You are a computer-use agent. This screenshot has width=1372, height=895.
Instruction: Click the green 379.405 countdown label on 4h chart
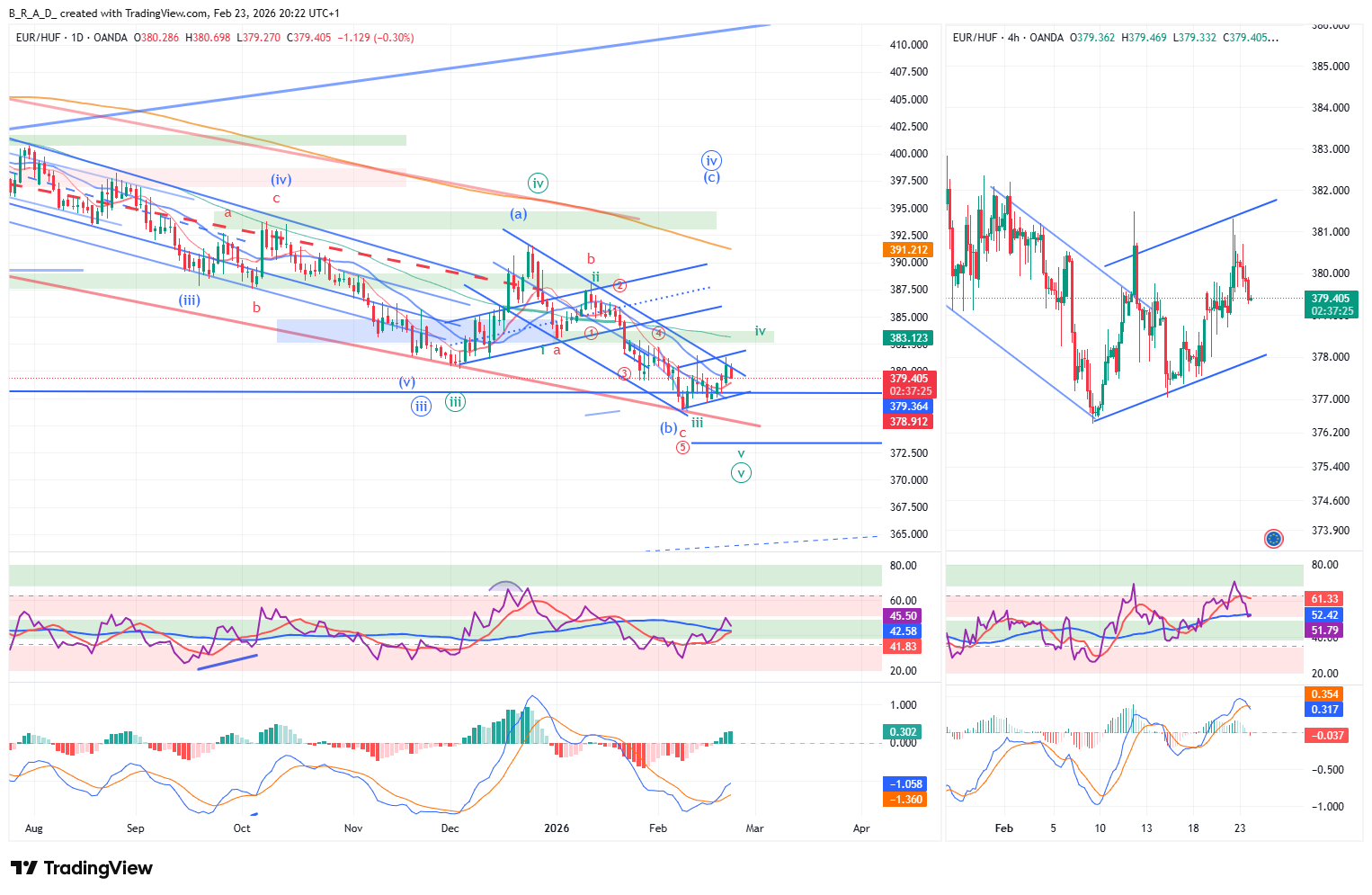click(x=1330, y=304)
